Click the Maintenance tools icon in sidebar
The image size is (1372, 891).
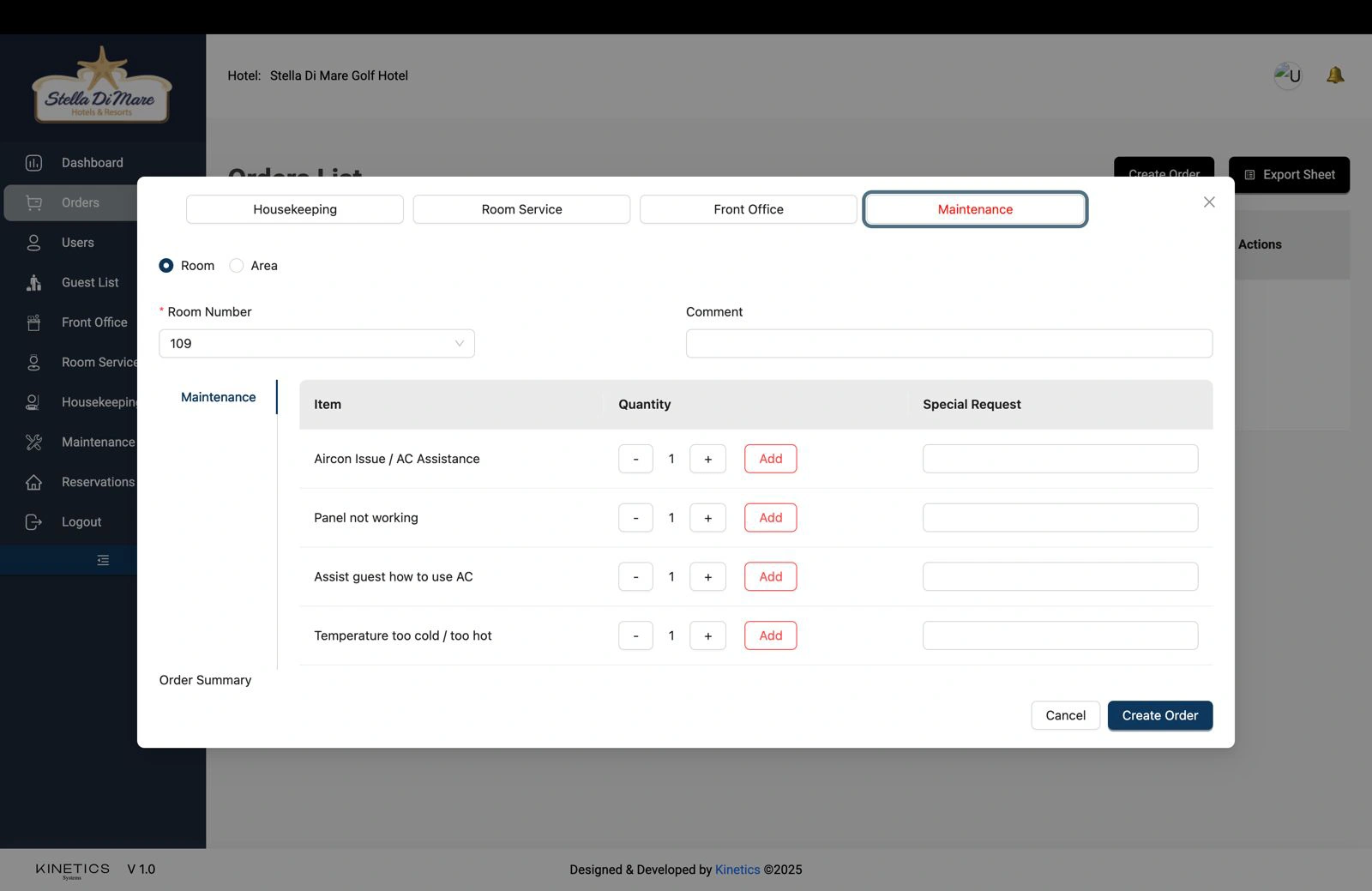point(33,442)
